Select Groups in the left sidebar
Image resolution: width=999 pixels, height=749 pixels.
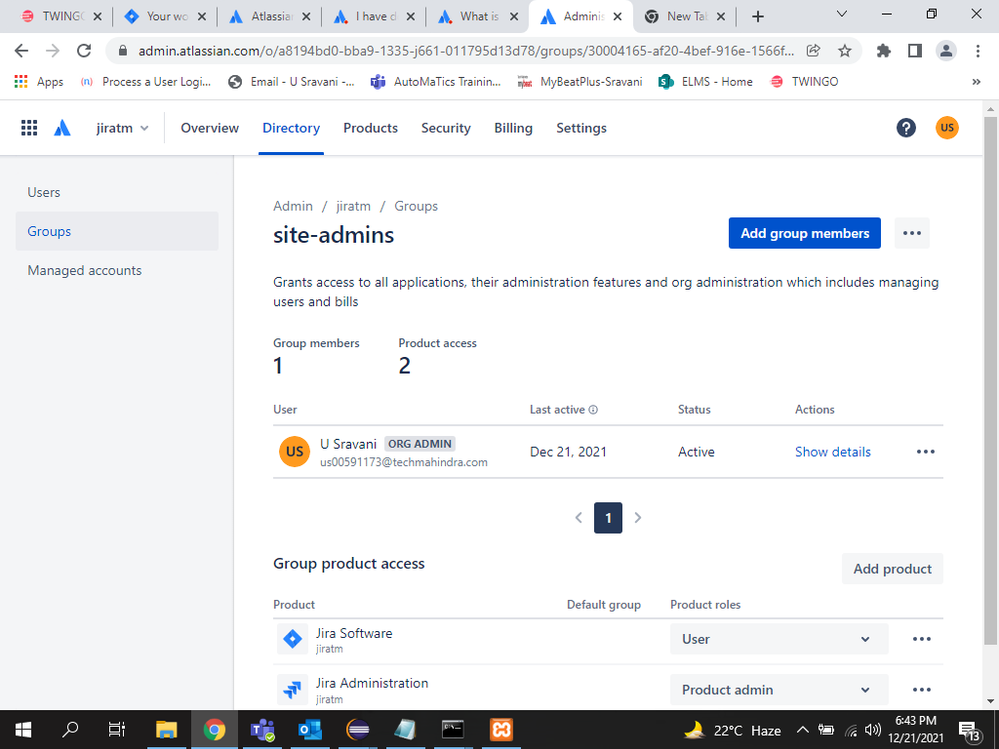tap(117, 231)
